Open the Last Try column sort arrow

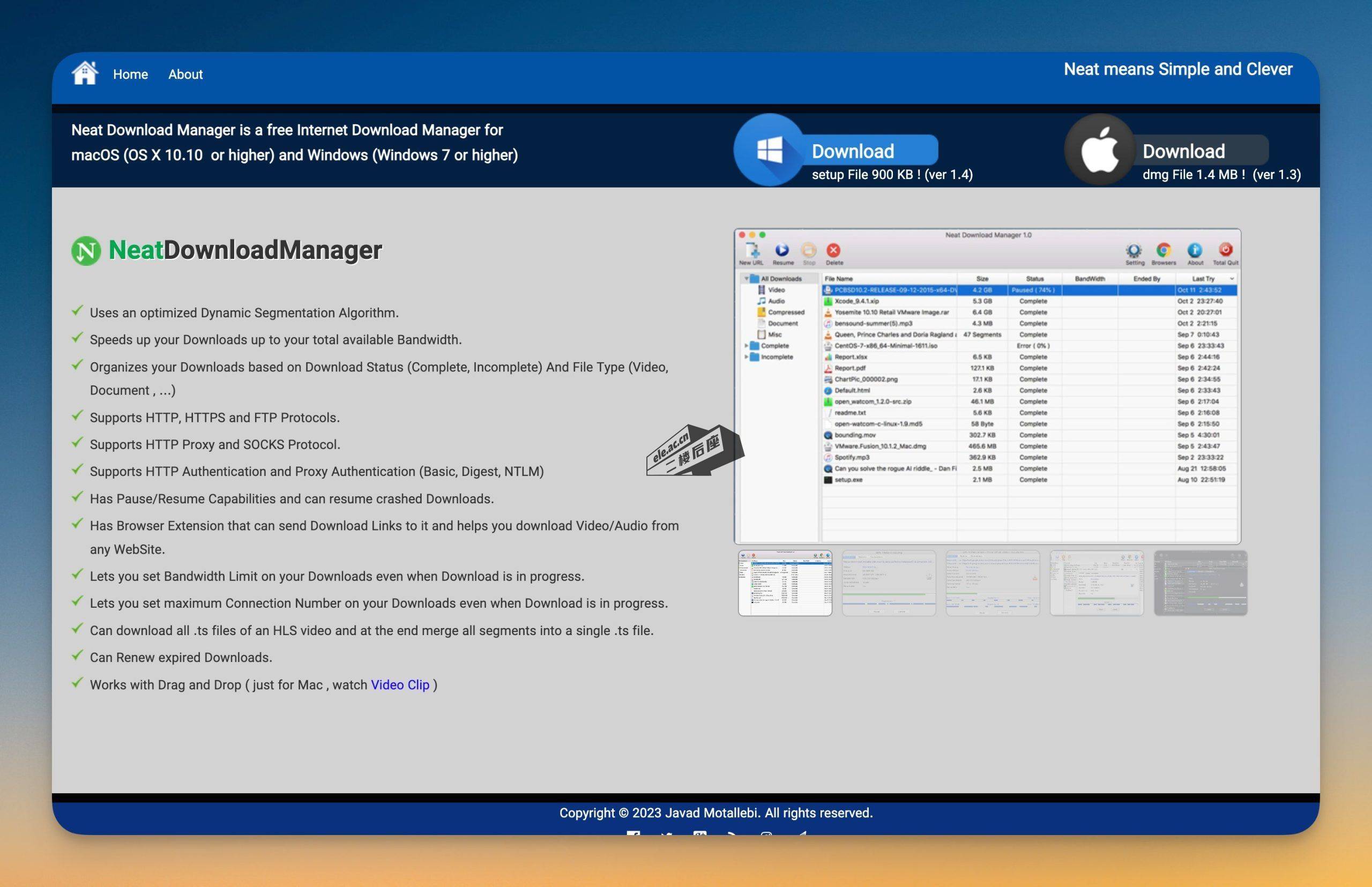1232,279
